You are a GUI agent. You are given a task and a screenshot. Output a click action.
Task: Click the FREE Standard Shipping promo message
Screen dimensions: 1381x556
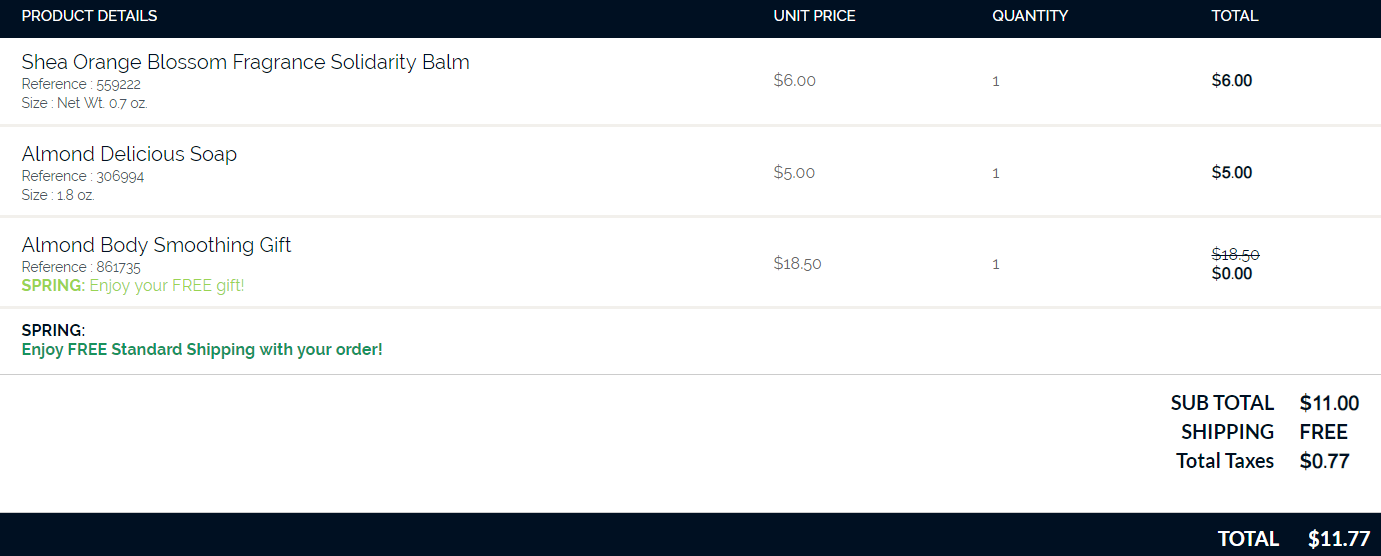tap(202, 350)
